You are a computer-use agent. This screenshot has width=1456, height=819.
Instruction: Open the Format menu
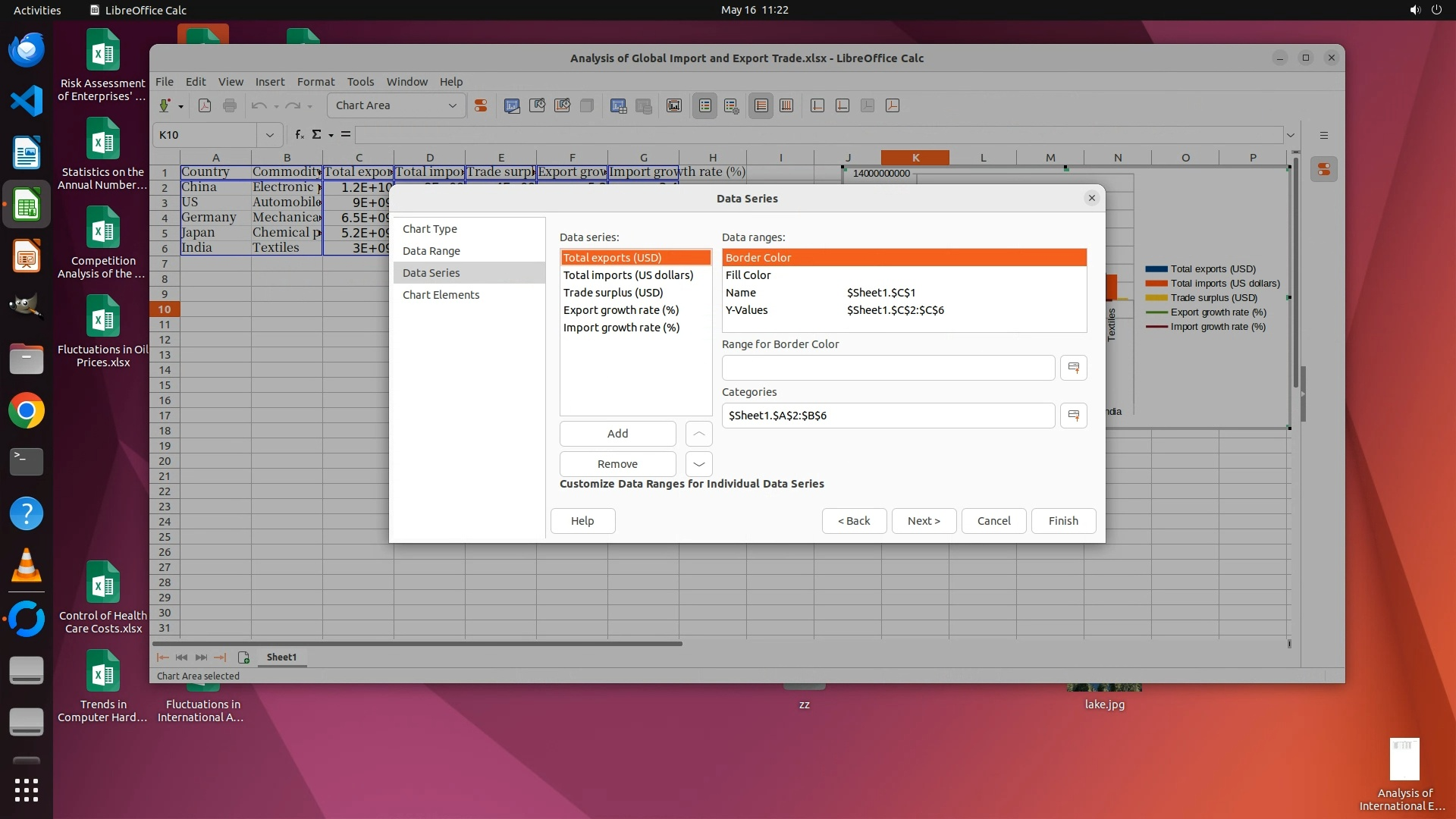coord(315,82)
